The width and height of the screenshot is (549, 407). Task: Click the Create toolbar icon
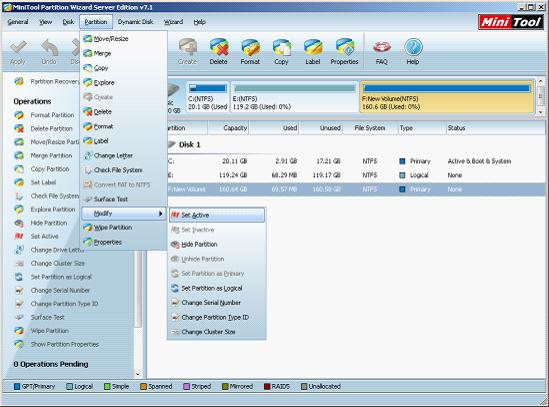[188, 51]
